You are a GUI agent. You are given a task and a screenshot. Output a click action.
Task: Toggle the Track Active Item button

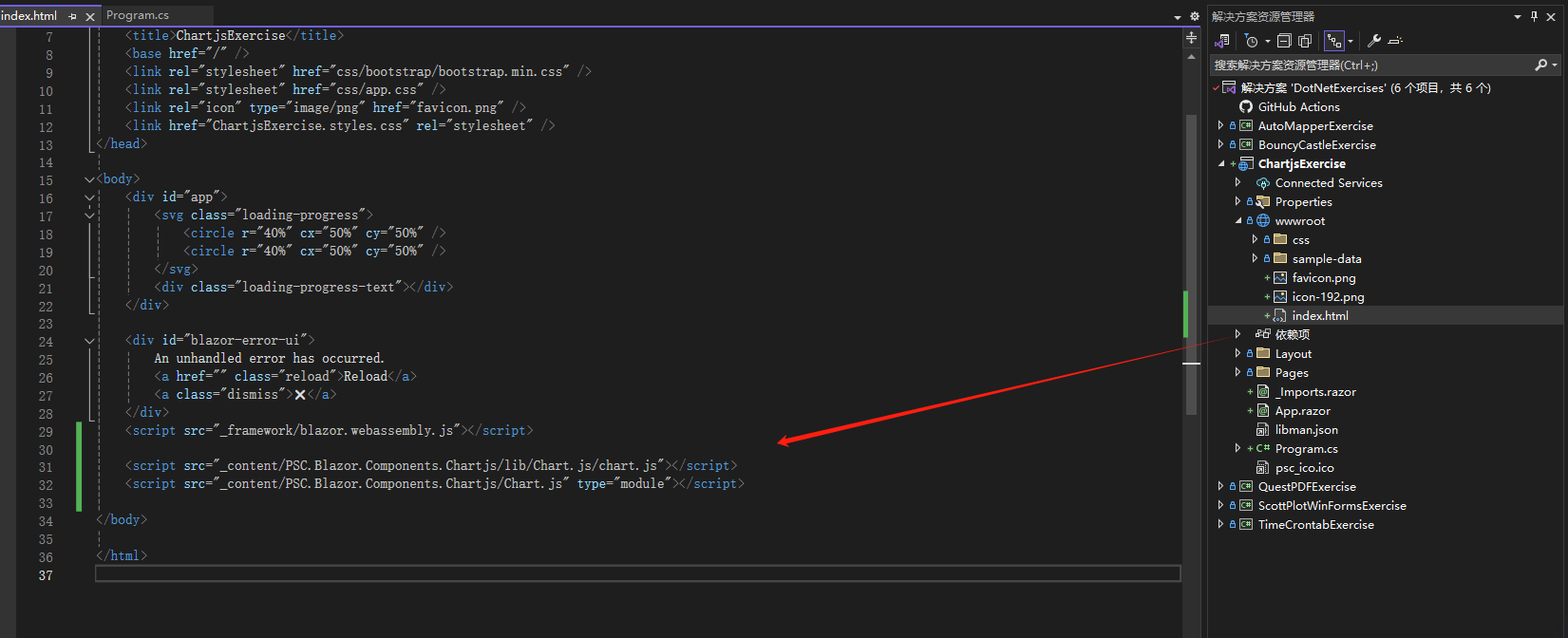click(1334, 41)
